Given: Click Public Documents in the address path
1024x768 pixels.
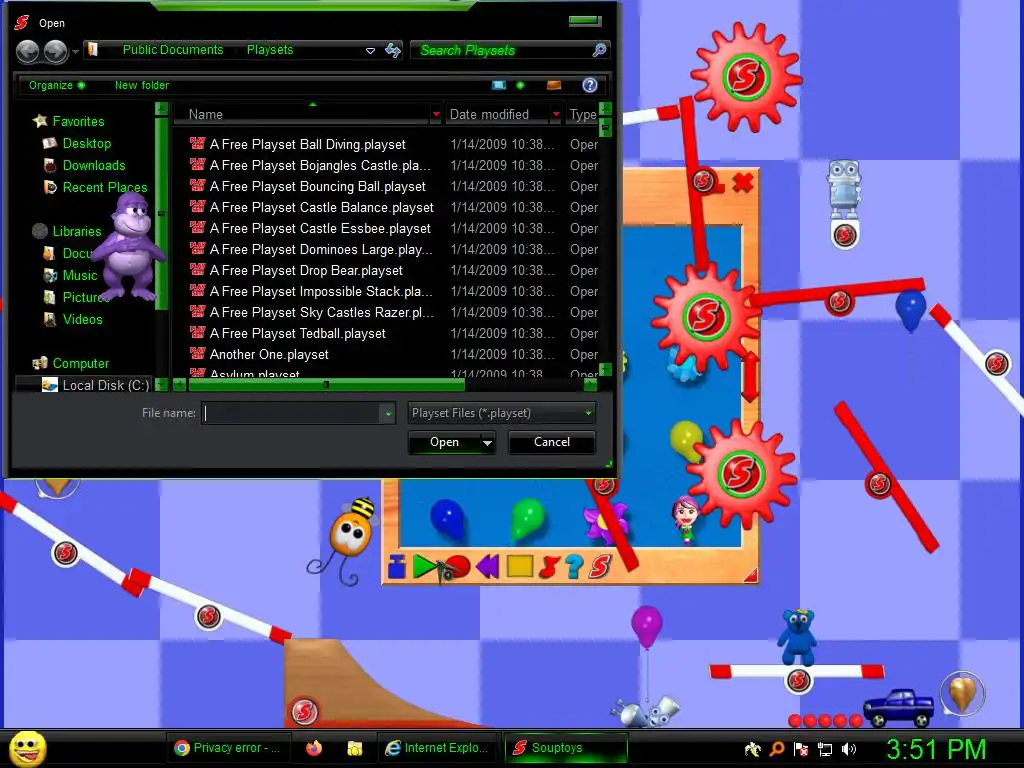Looking at the screenshot, I should (173, 50).
